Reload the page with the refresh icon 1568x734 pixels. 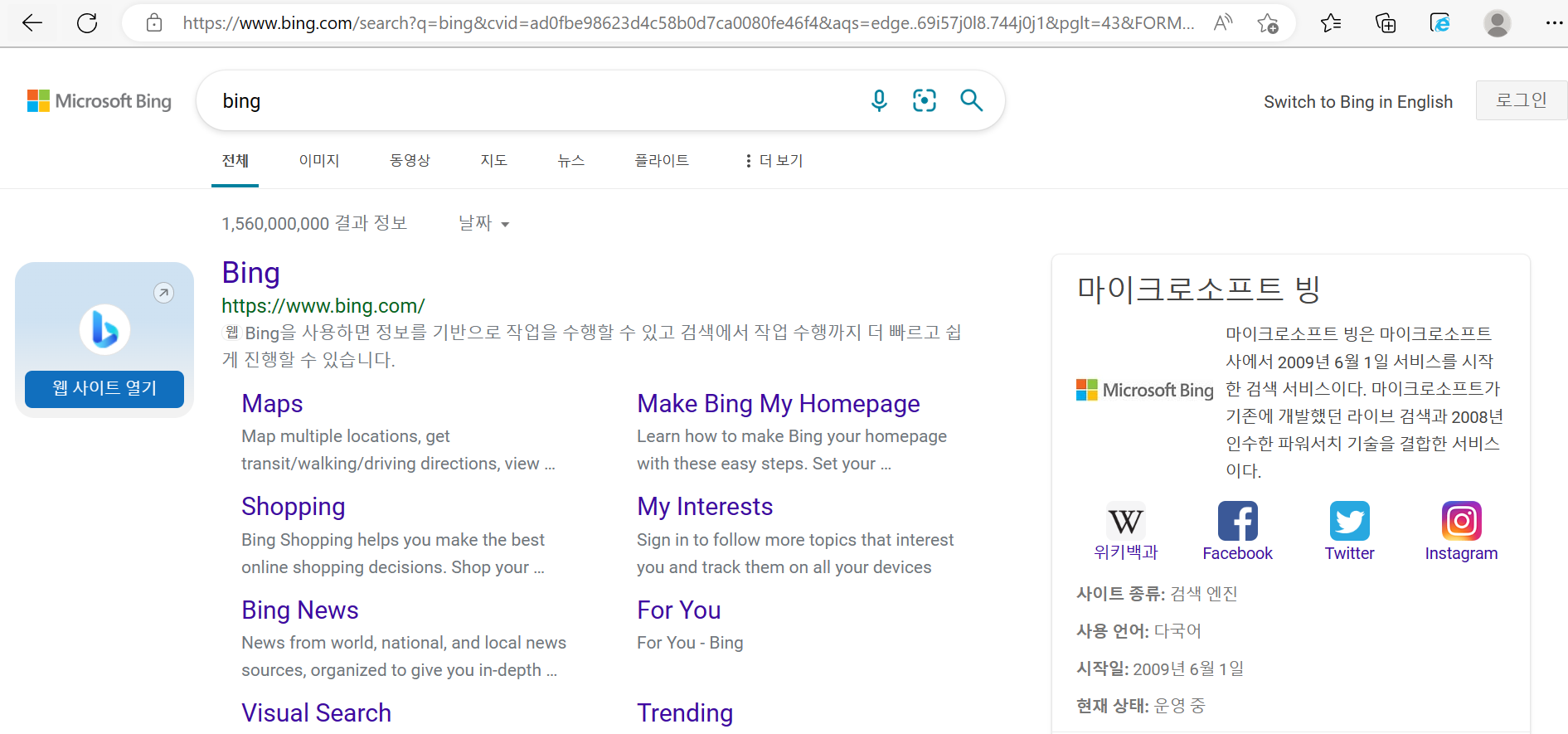[x=87, y=23]
